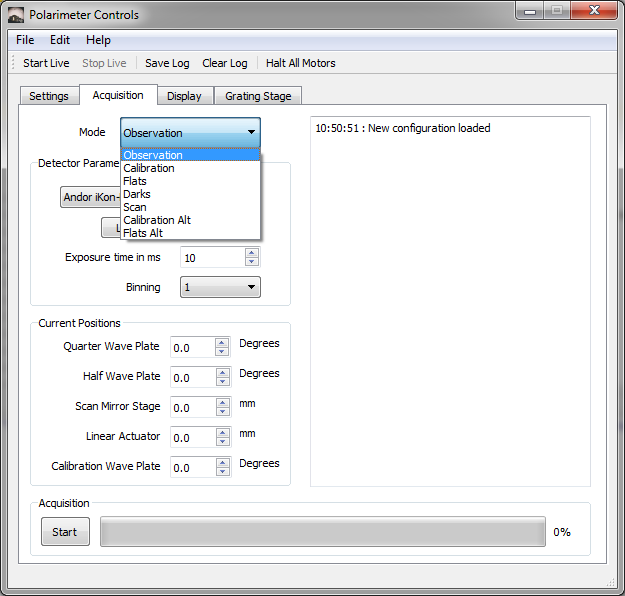The width and height of the screenshot is (625, 596).
Task: Open the Display tab
Action: (184, 96)
